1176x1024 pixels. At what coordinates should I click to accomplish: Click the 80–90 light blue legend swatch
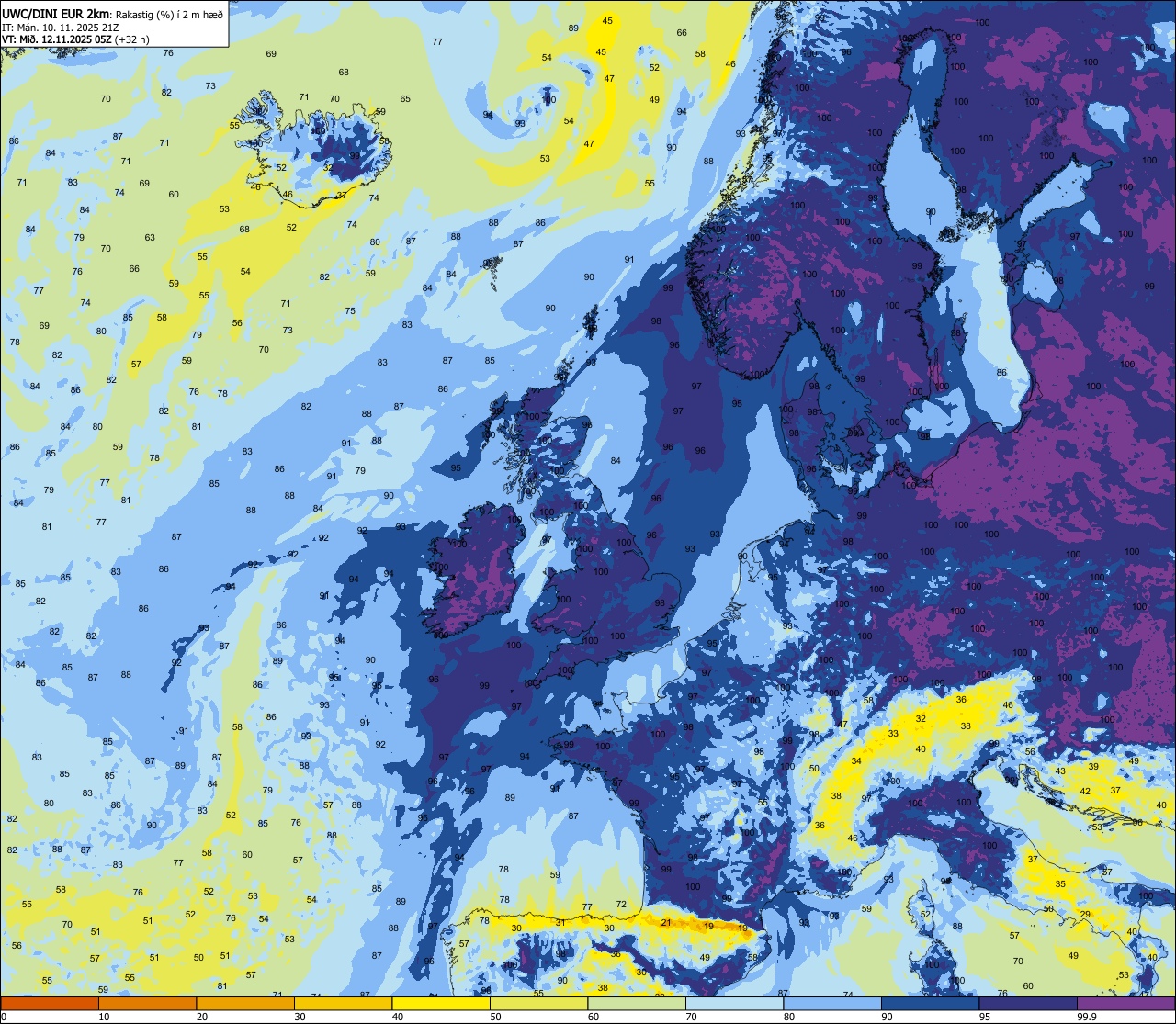pos(832,1004)
